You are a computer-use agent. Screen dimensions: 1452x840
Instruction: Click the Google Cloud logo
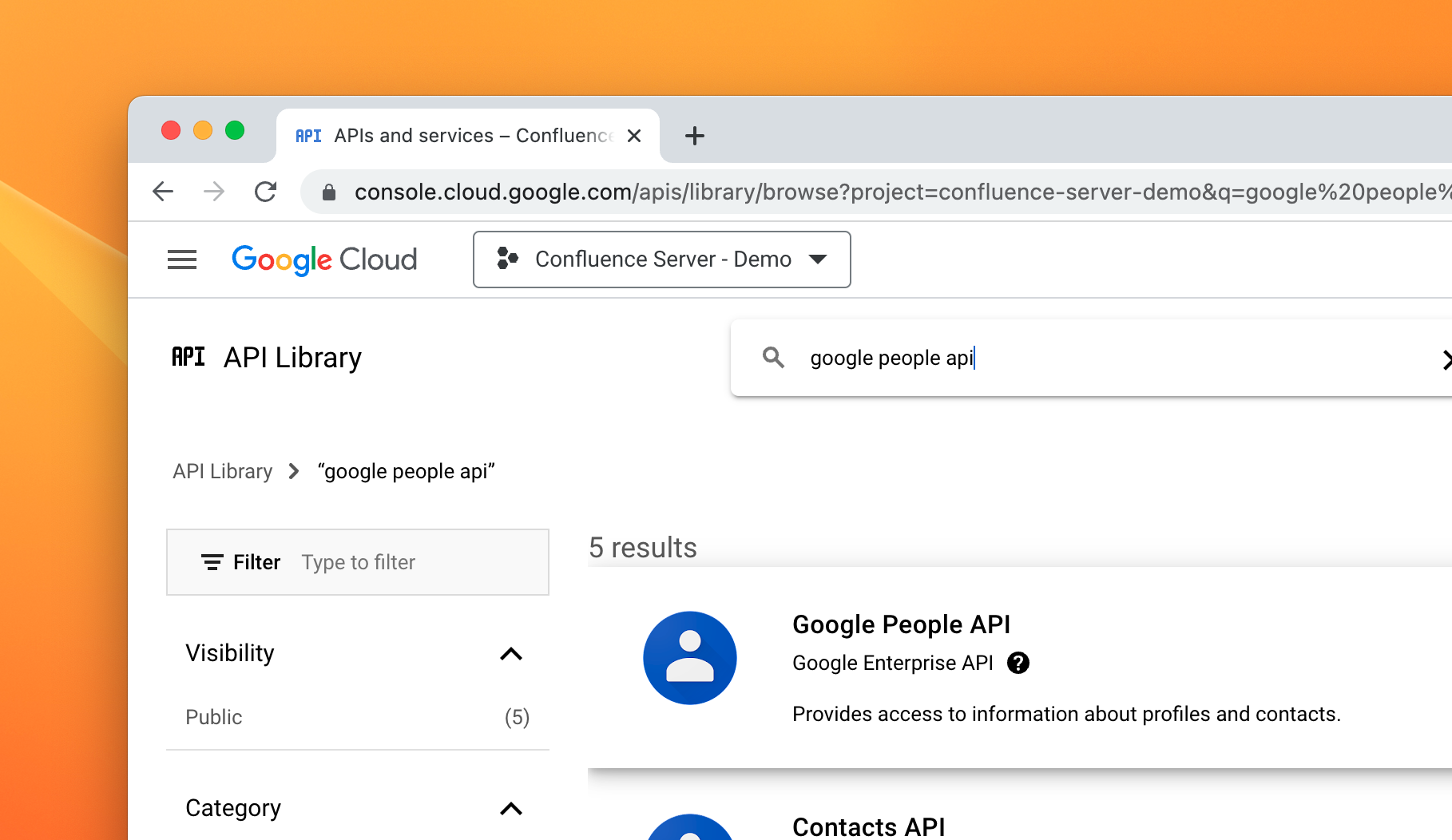tap(324, 260)
